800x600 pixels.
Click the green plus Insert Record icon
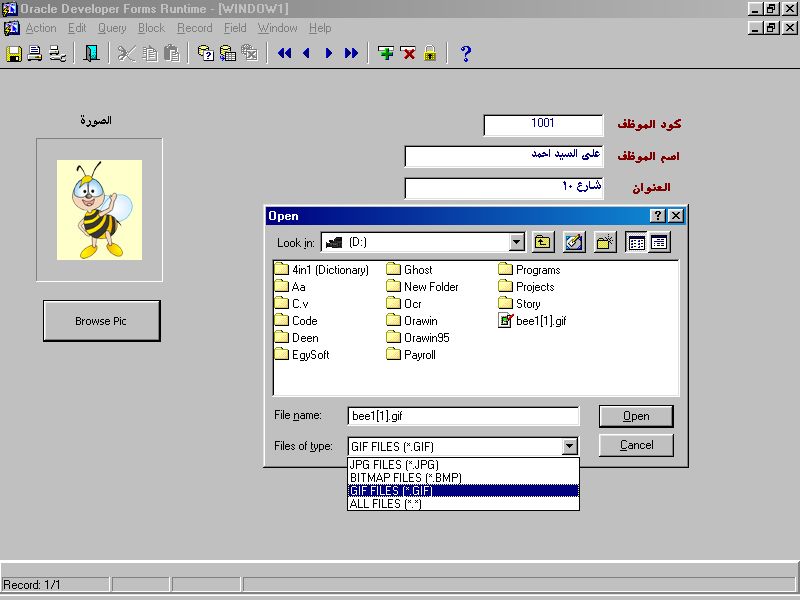pos(386,53)
